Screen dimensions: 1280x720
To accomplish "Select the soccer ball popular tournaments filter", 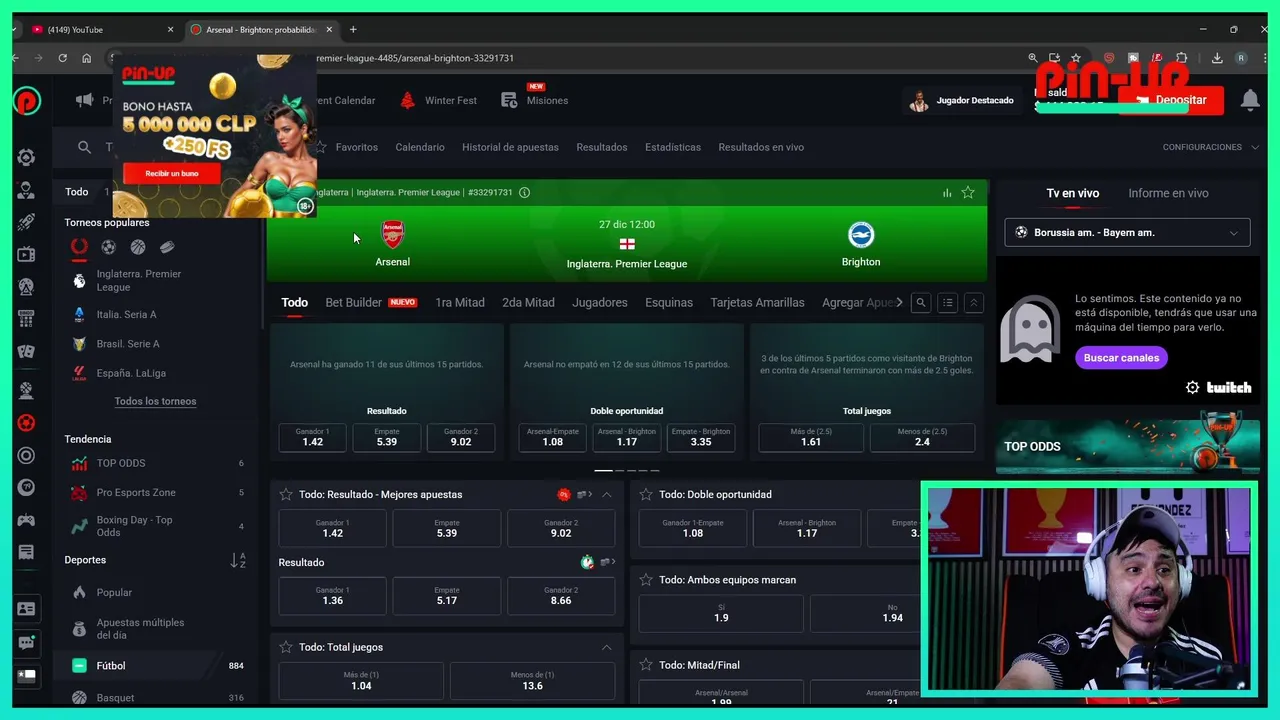I will point(108,247).
